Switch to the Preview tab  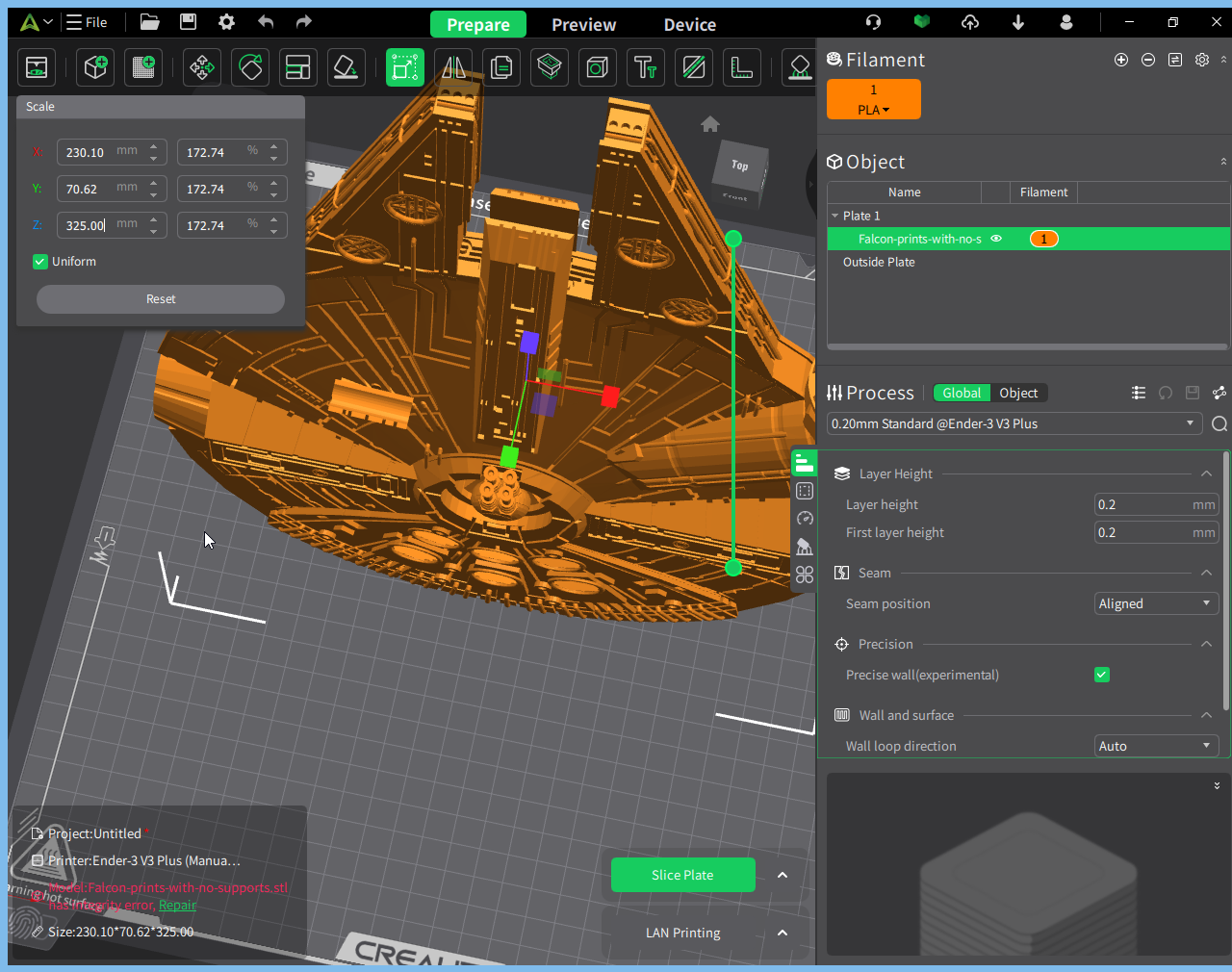(x=583, y=25)
